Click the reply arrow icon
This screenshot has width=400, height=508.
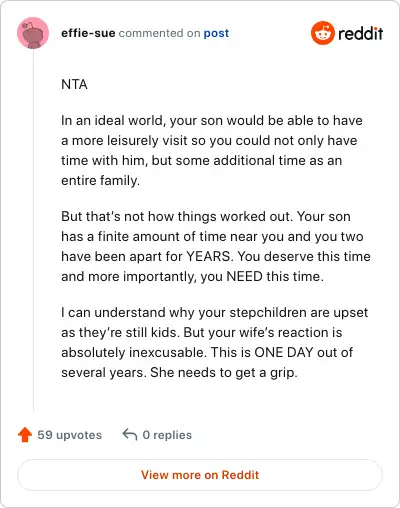click(x=130, y=435)
